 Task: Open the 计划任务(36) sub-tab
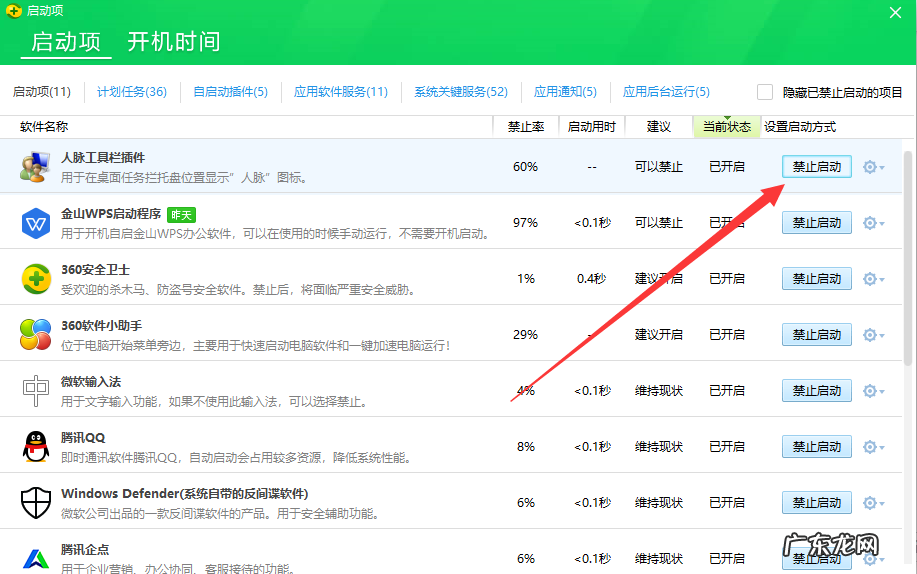tap(132, 92)
